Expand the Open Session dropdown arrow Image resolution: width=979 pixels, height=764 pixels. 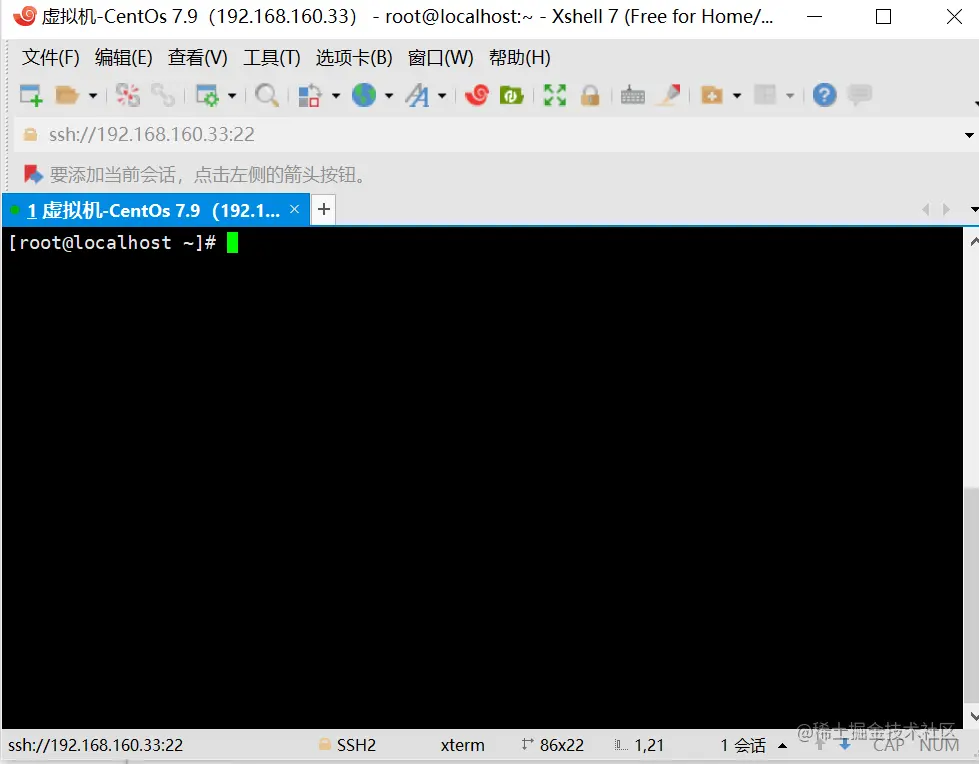[92, 96]
